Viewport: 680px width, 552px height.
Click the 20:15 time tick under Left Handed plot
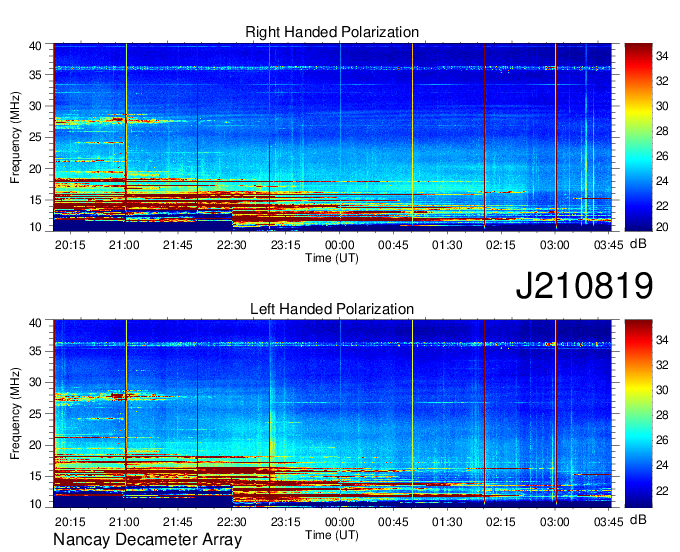[x=70, y=522]
